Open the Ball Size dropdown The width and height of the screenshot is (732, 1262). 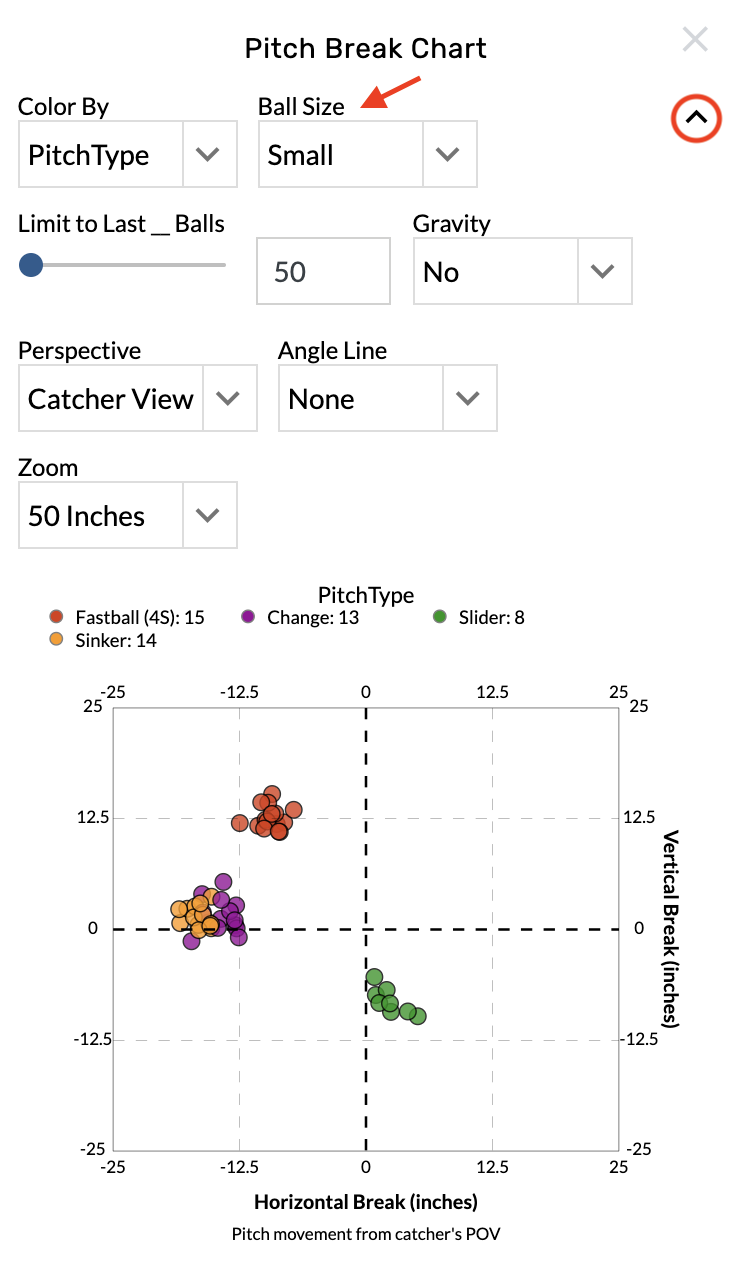[367, 154]
